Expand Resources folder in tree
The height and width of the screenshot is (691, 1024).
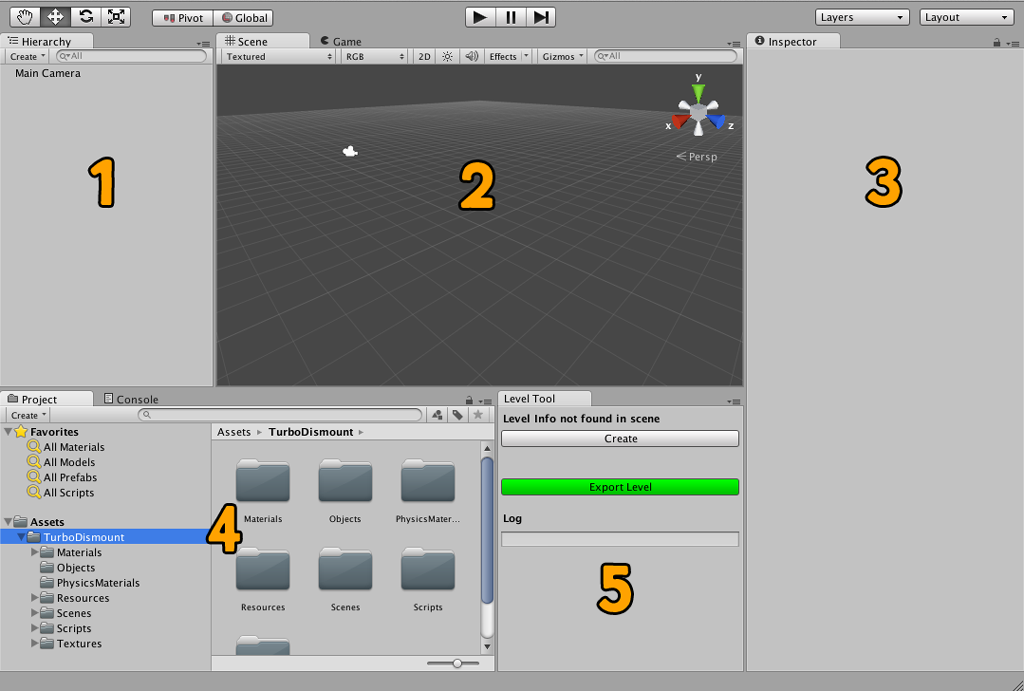click(x=35, y=598)
